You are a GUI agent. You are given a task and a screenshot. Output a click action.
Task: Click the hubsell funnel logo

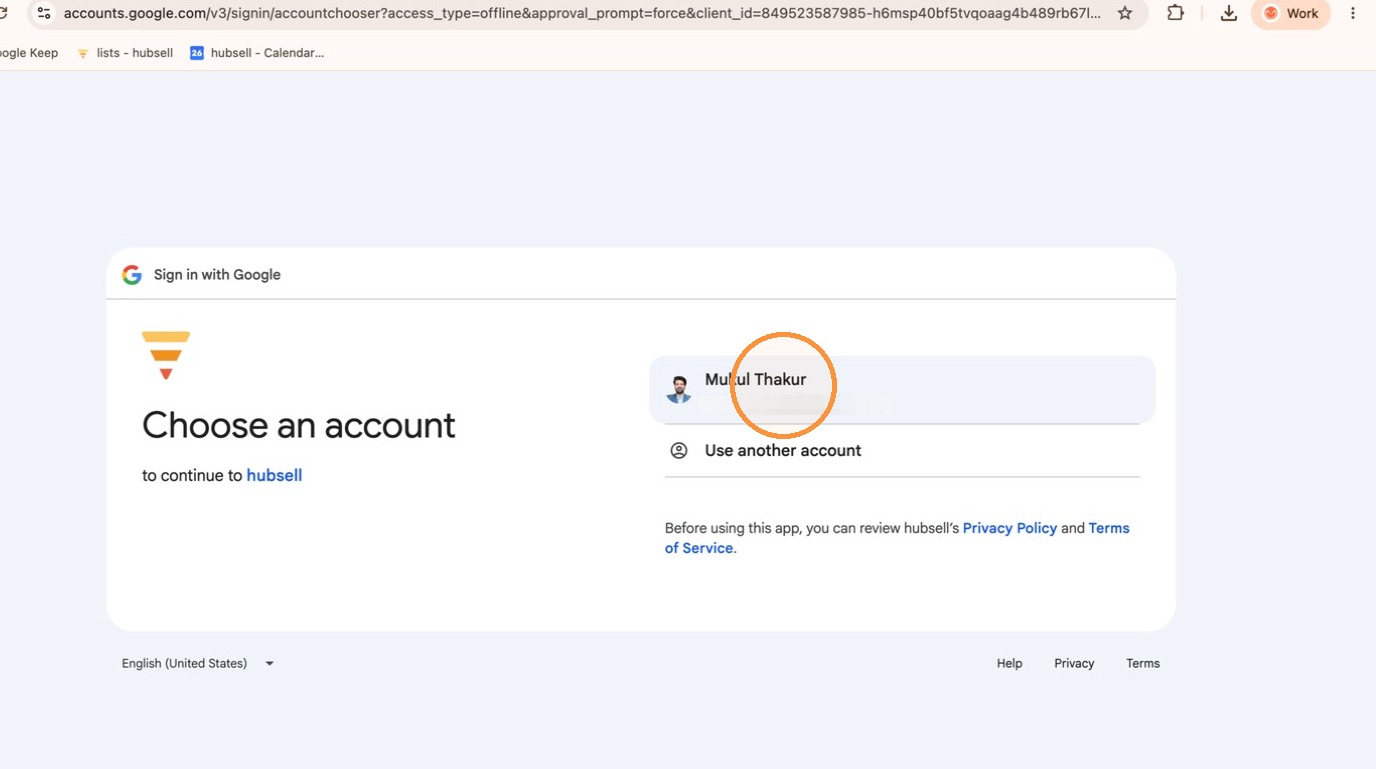[x=166, y=355]
